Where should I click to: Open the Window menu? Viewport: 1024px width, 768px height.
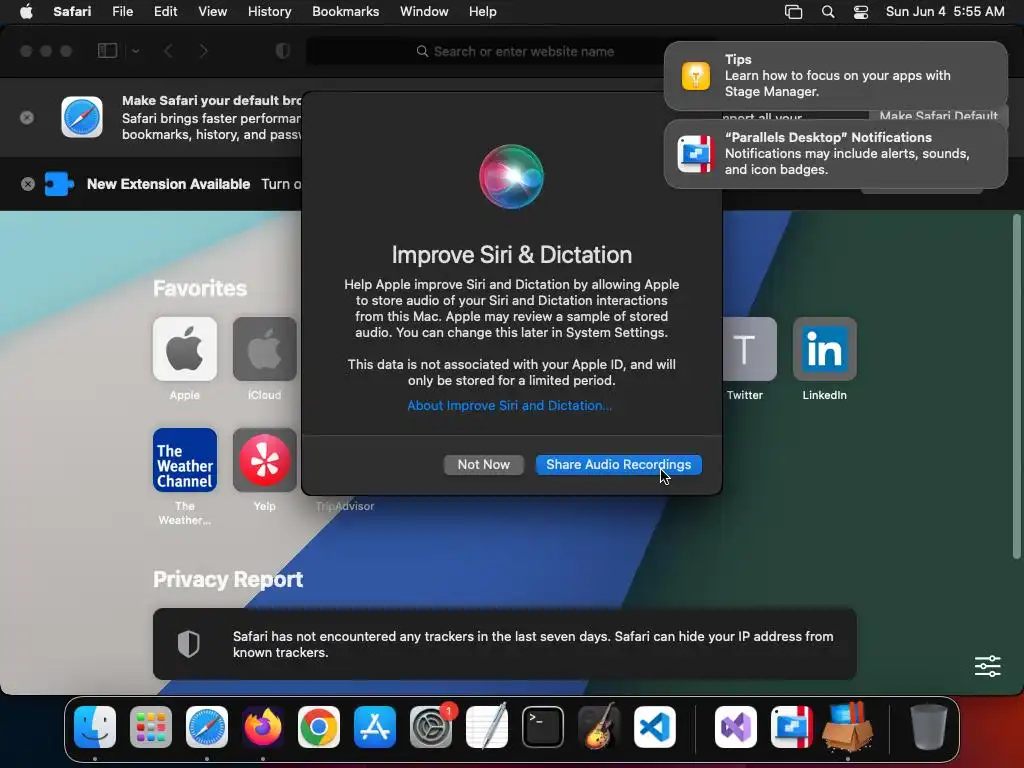(424, 11)
